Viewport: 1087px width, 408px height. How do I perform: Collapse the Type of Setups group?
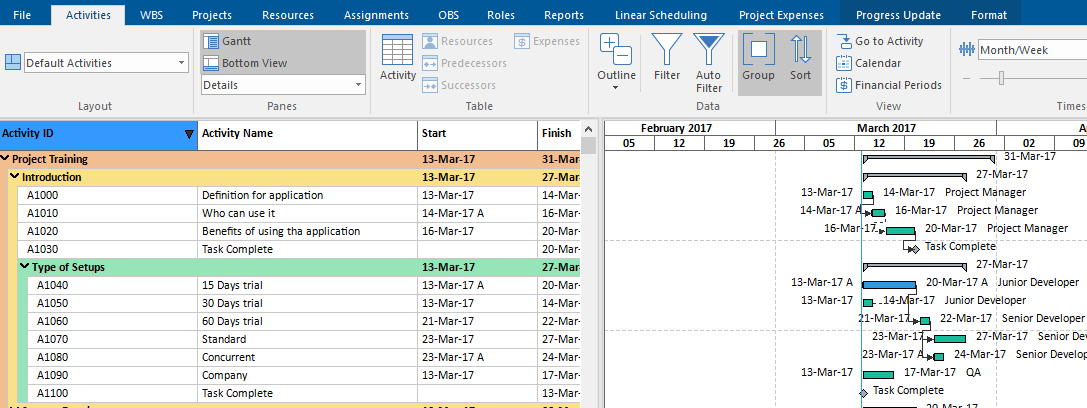click(25, 267)
